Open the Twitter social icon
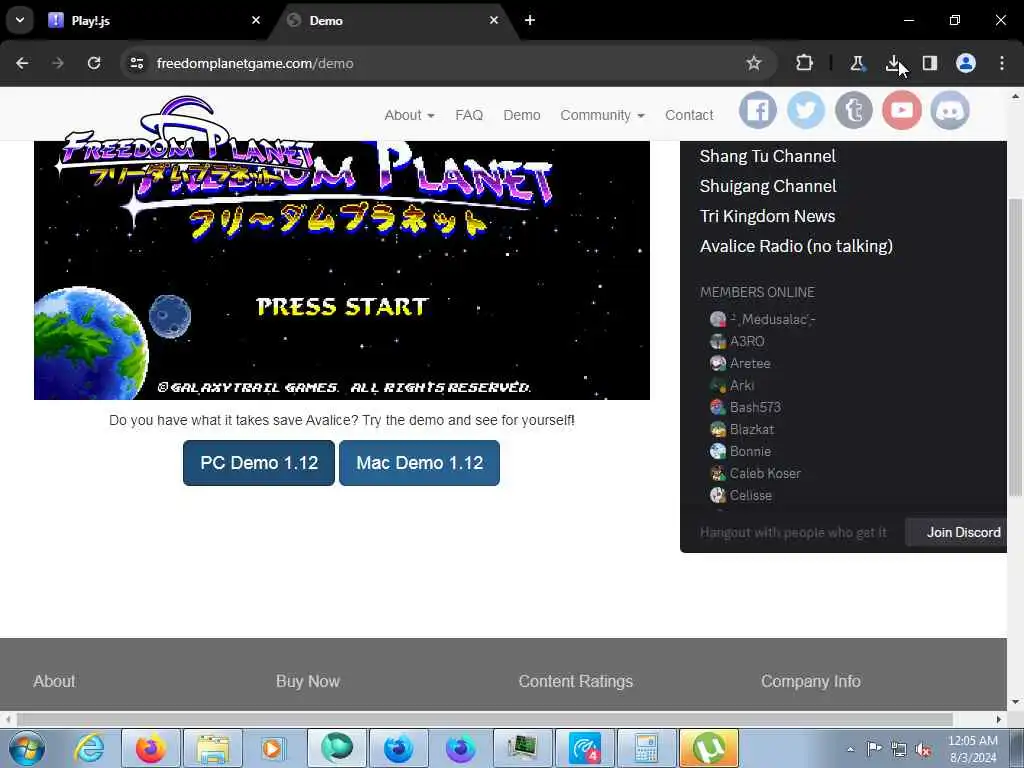 tap(806, 110)
